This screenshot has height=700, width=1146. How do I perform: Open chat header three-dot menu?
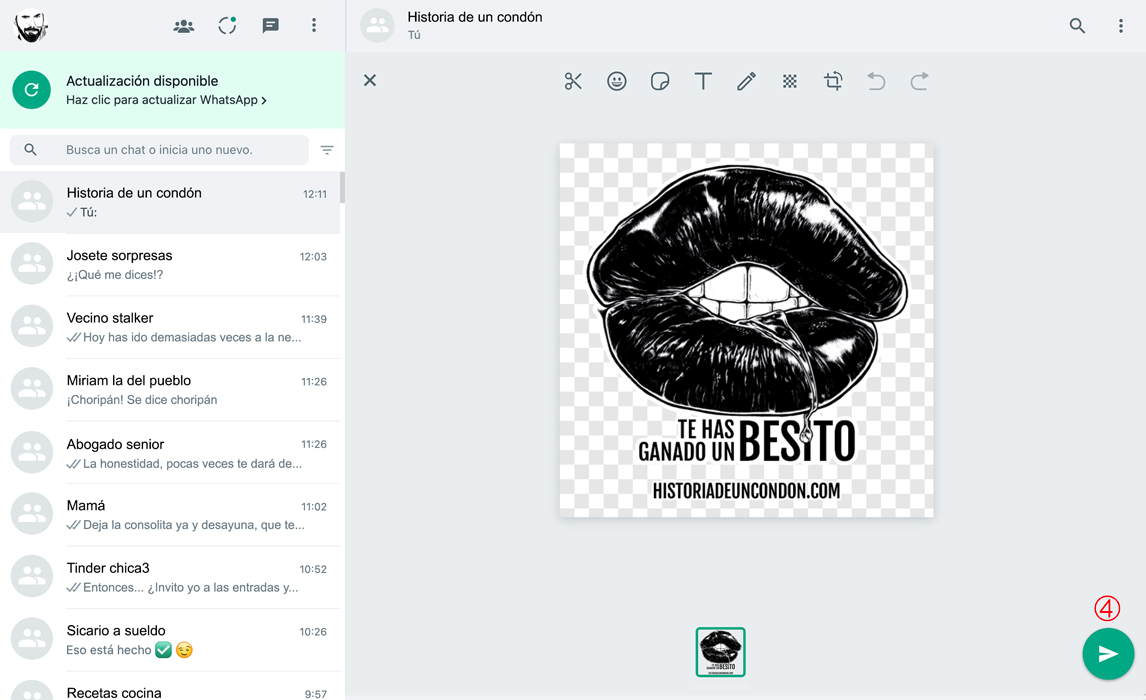(x=1120, y=26)
